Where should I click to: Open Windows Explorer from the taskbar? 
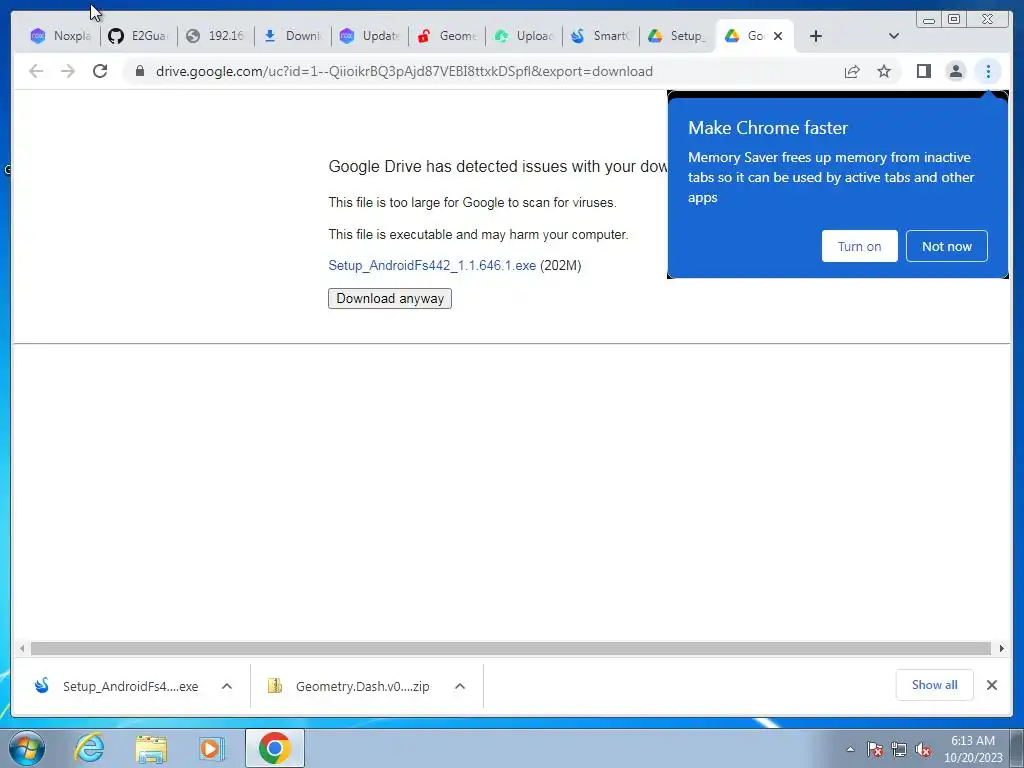point(151,748)
